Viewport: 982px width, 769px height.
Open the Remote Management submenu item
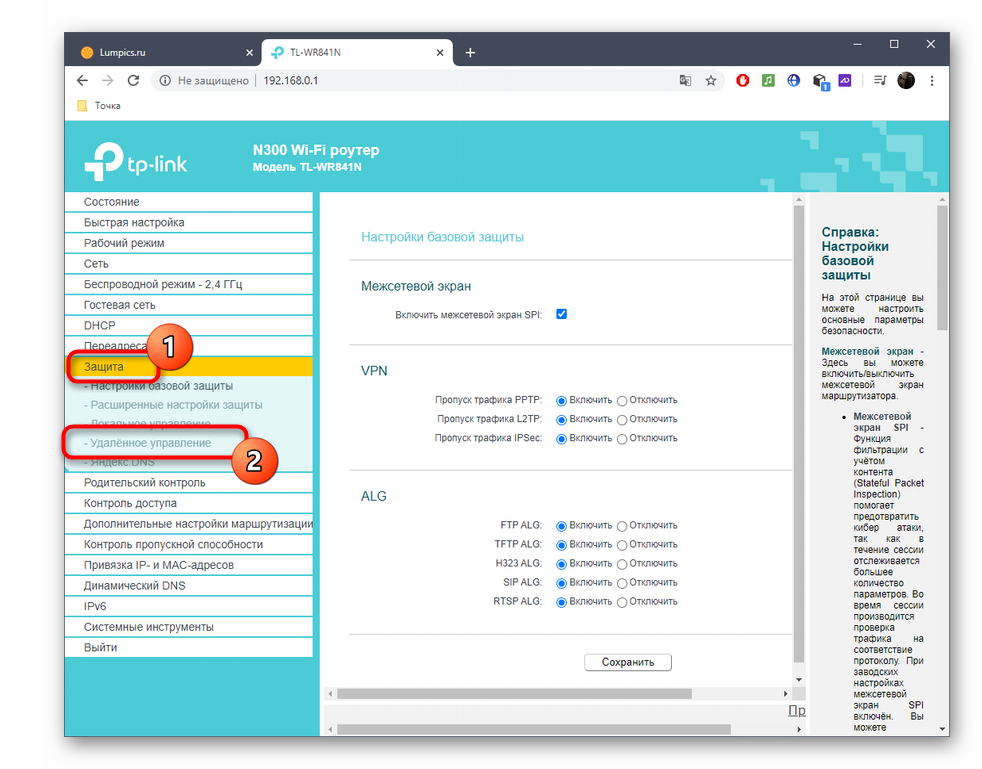[x=150, y=443]
